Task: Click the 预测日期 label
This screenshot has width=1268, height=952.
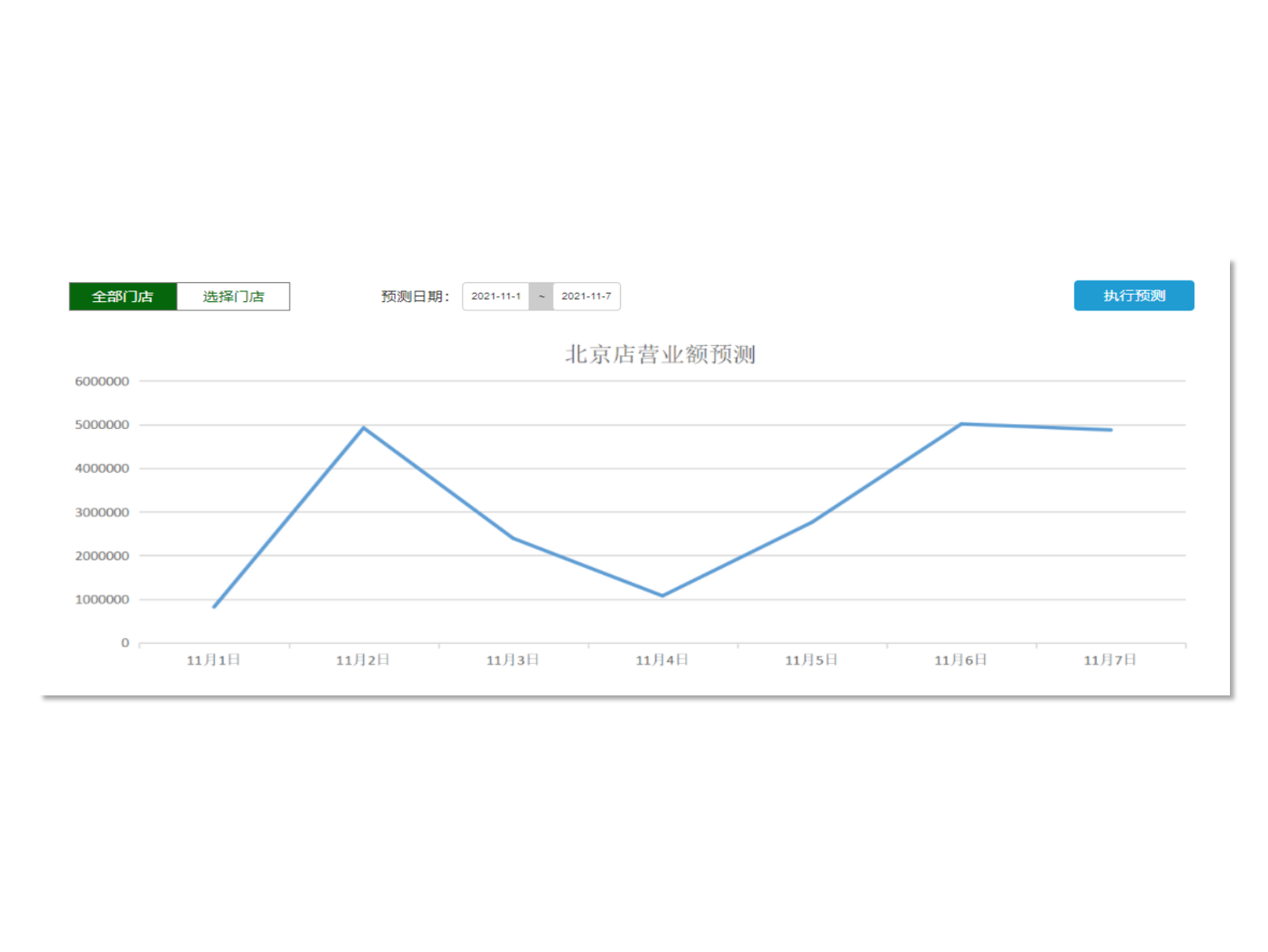Action: click(x=415, y=296)
